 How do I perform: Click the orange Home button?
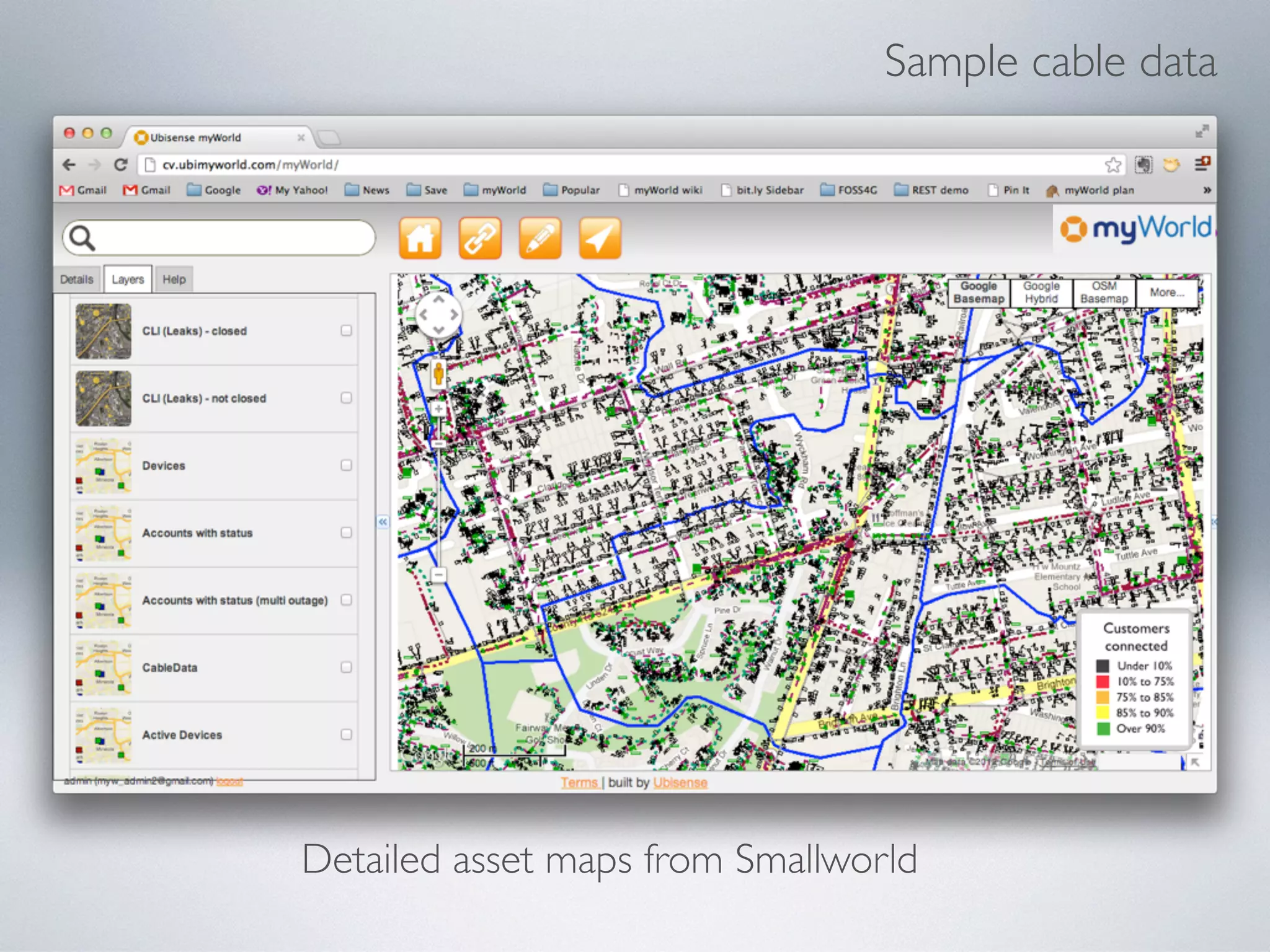[x=420, y=238]
